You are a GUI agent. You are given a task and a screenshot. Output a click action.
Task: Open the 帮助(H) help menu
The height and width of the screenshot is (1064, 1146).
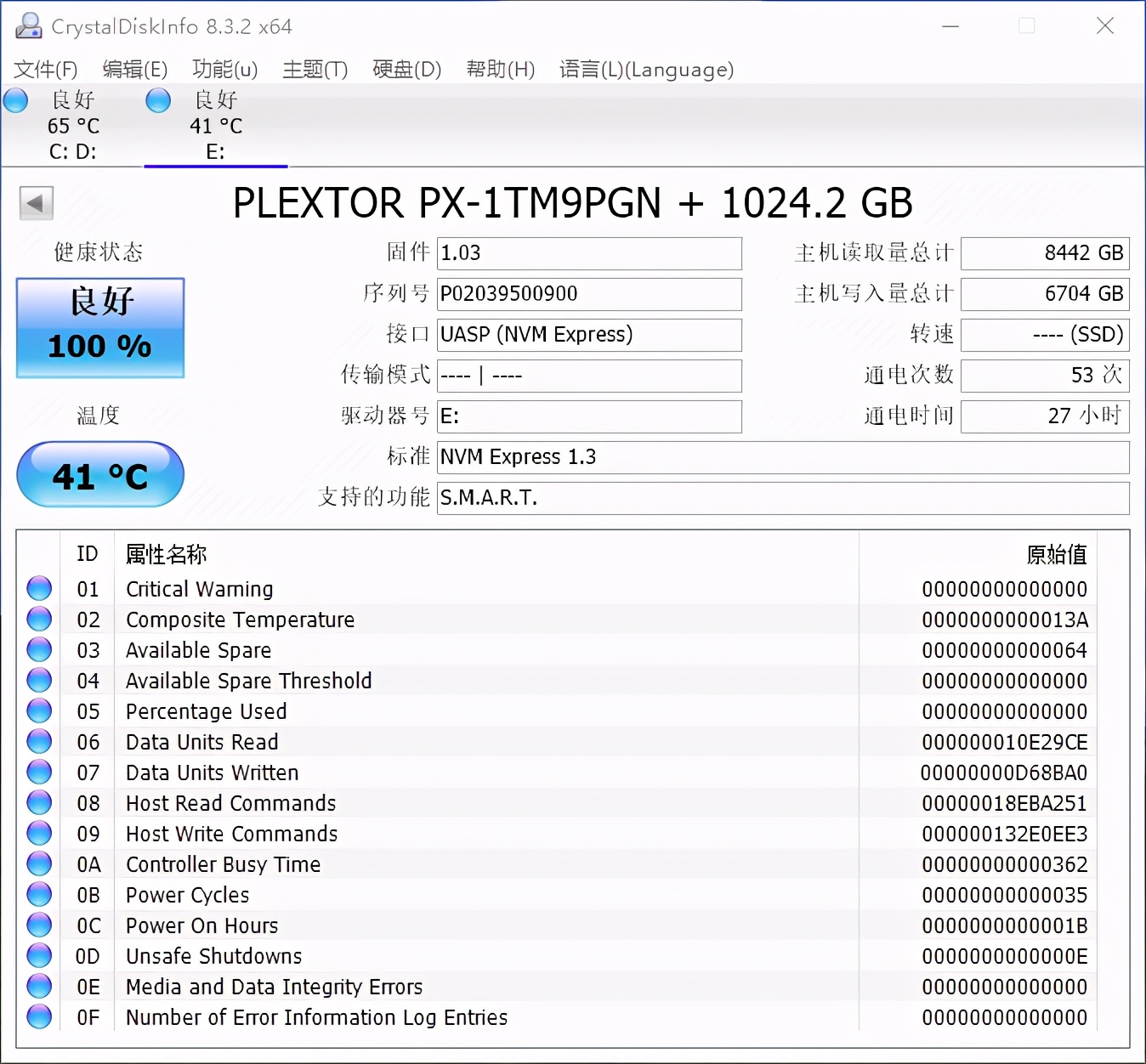tap(500, 70)
